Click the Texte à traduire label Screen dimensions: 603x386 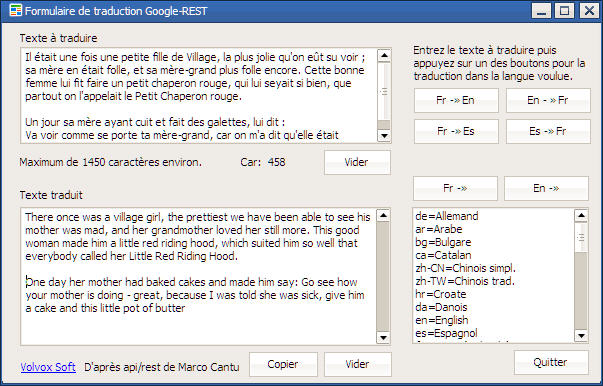click(x=58, y=38)
